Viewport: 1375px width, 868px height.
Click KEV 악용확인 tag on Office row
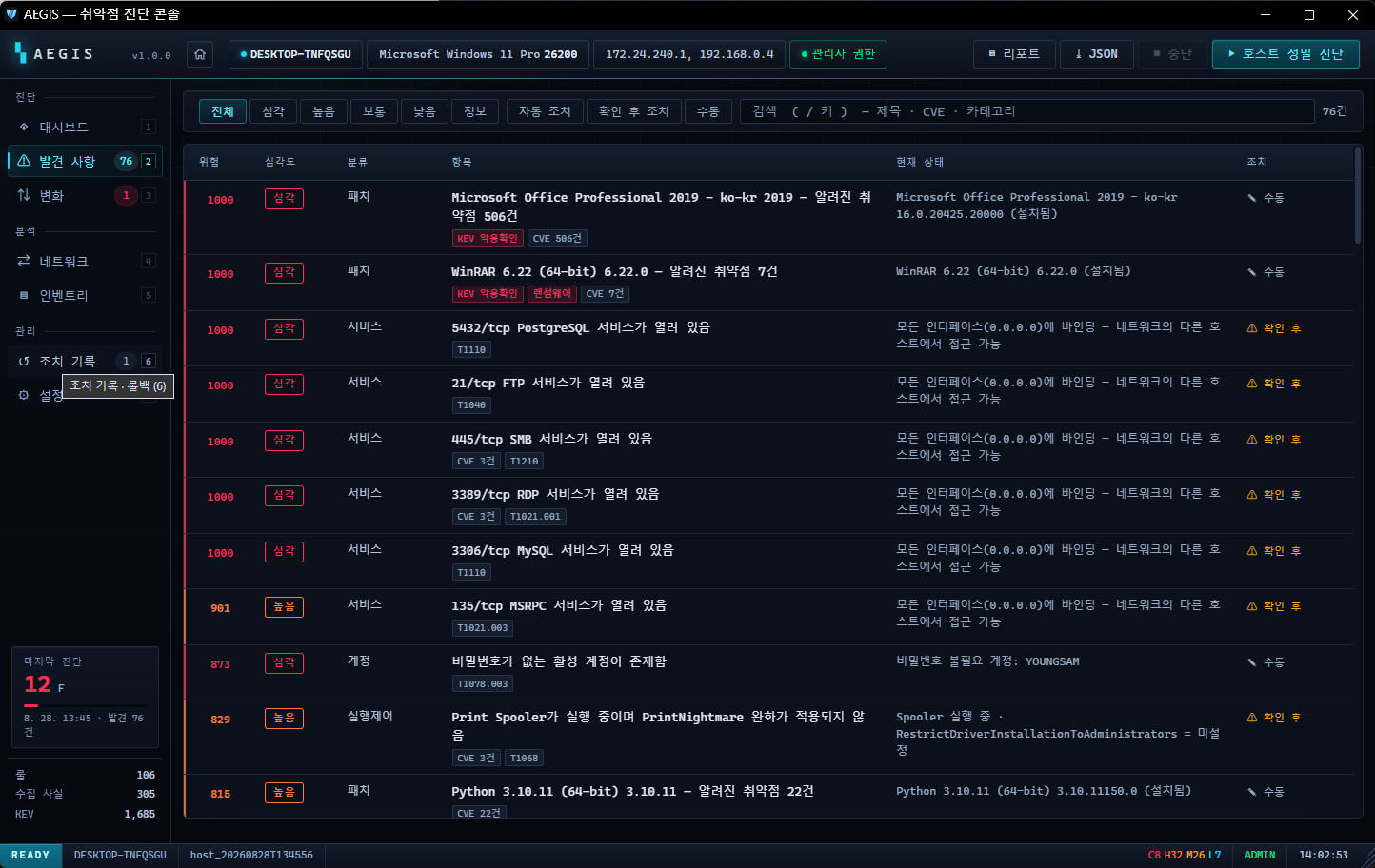point(488,238)
